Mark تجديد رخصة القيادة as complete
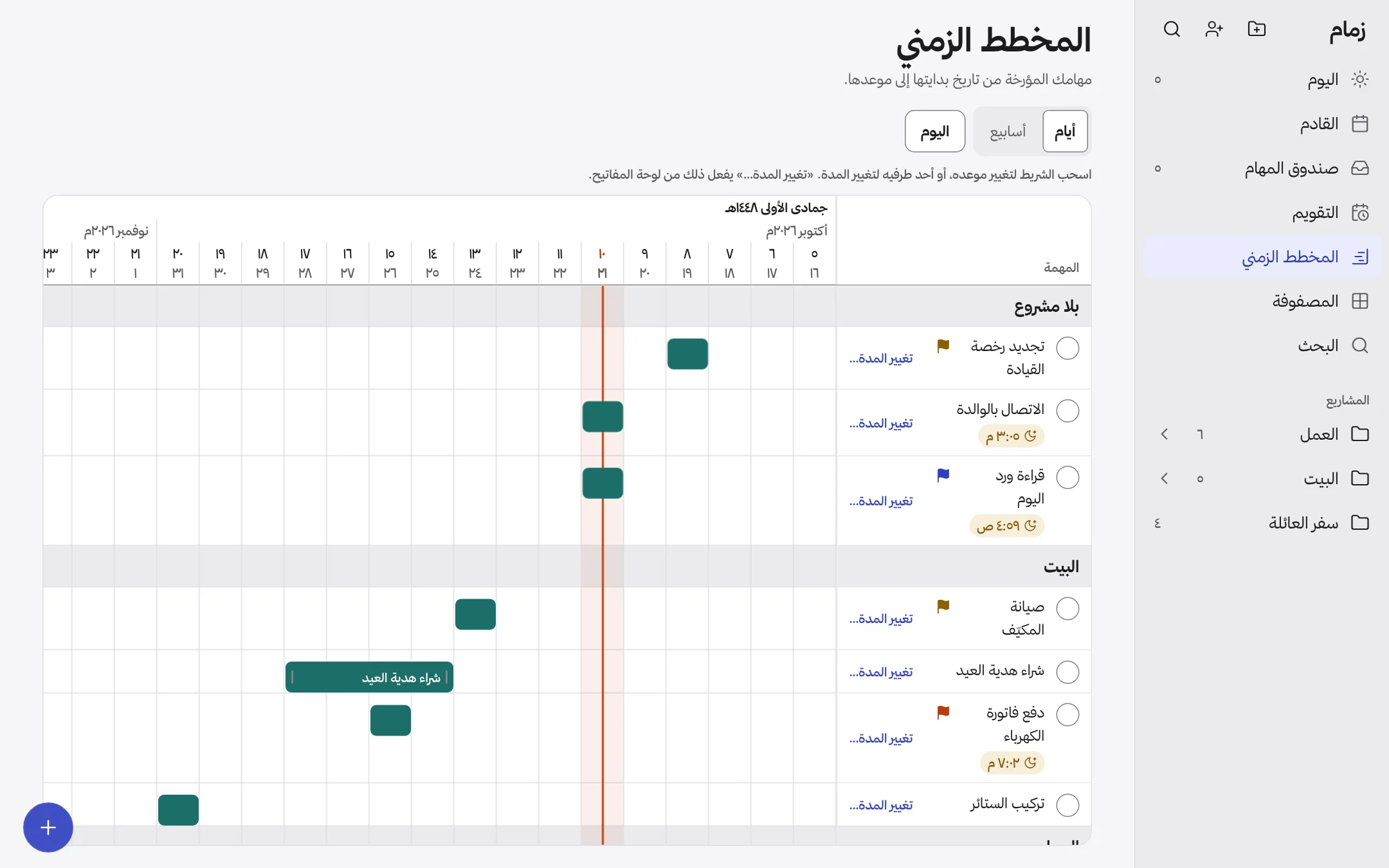 tap(1067, 348)
